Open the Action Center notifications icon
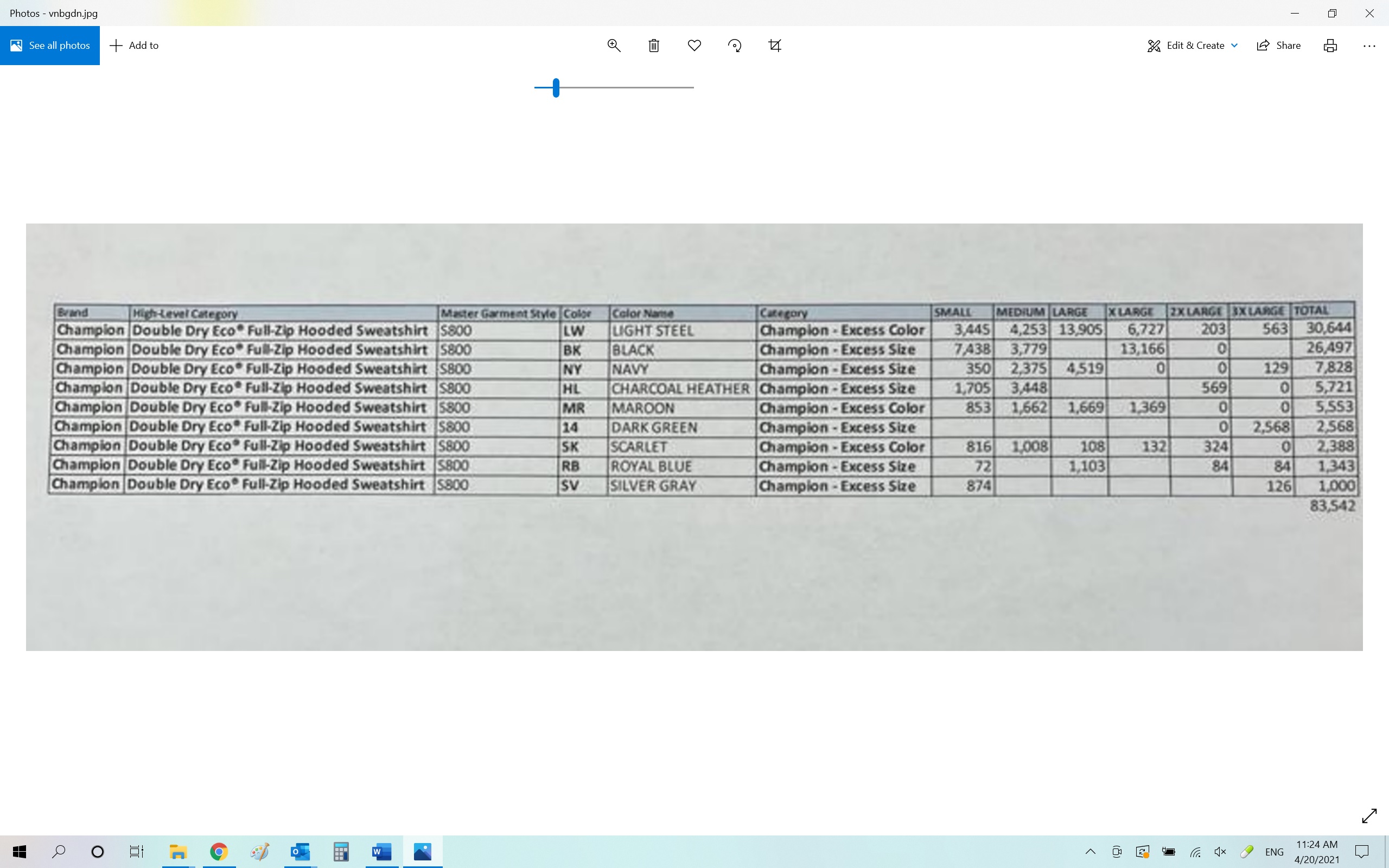Image resolution: width=1389 pixels, height=868 pixels. 1362,852
